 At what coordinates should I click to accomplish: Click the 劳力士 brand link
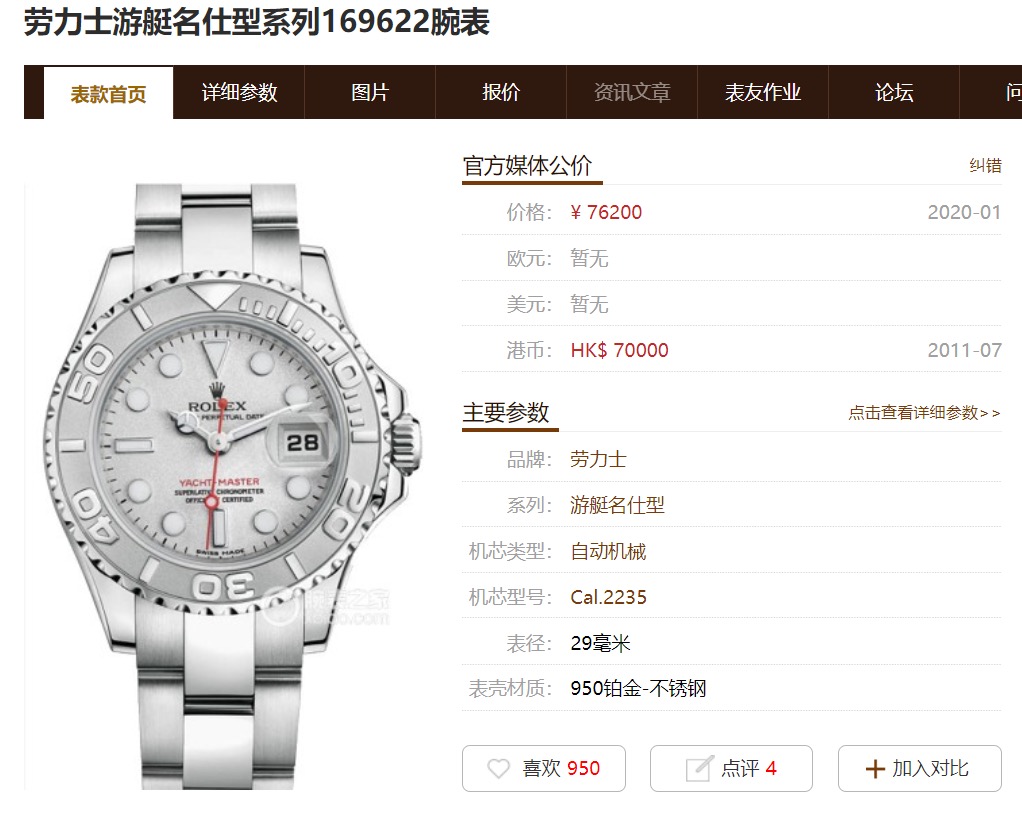point(598,459)
